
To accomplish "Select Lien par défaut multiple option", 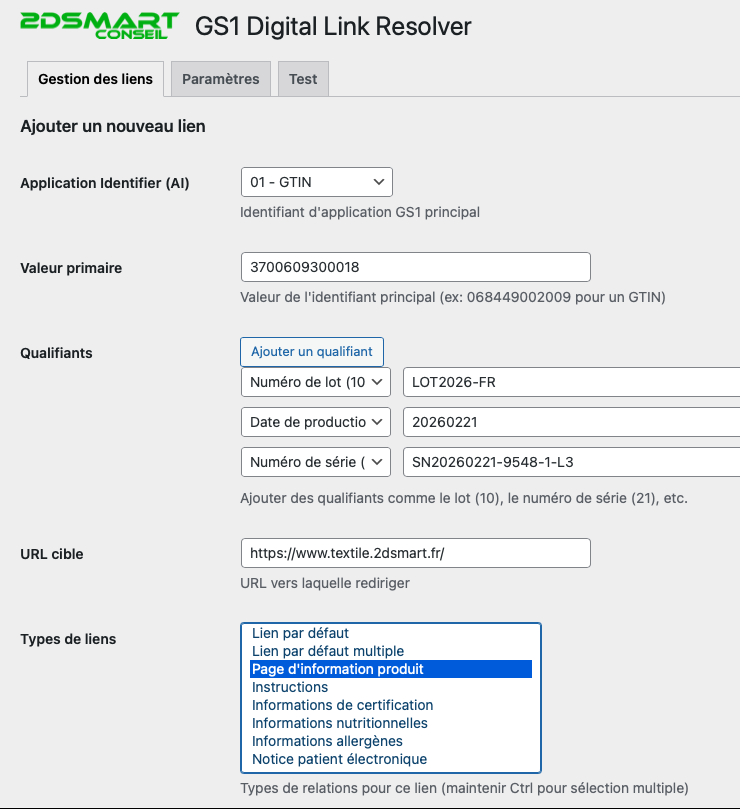I will pyautogui.click(x=328, y=652).
